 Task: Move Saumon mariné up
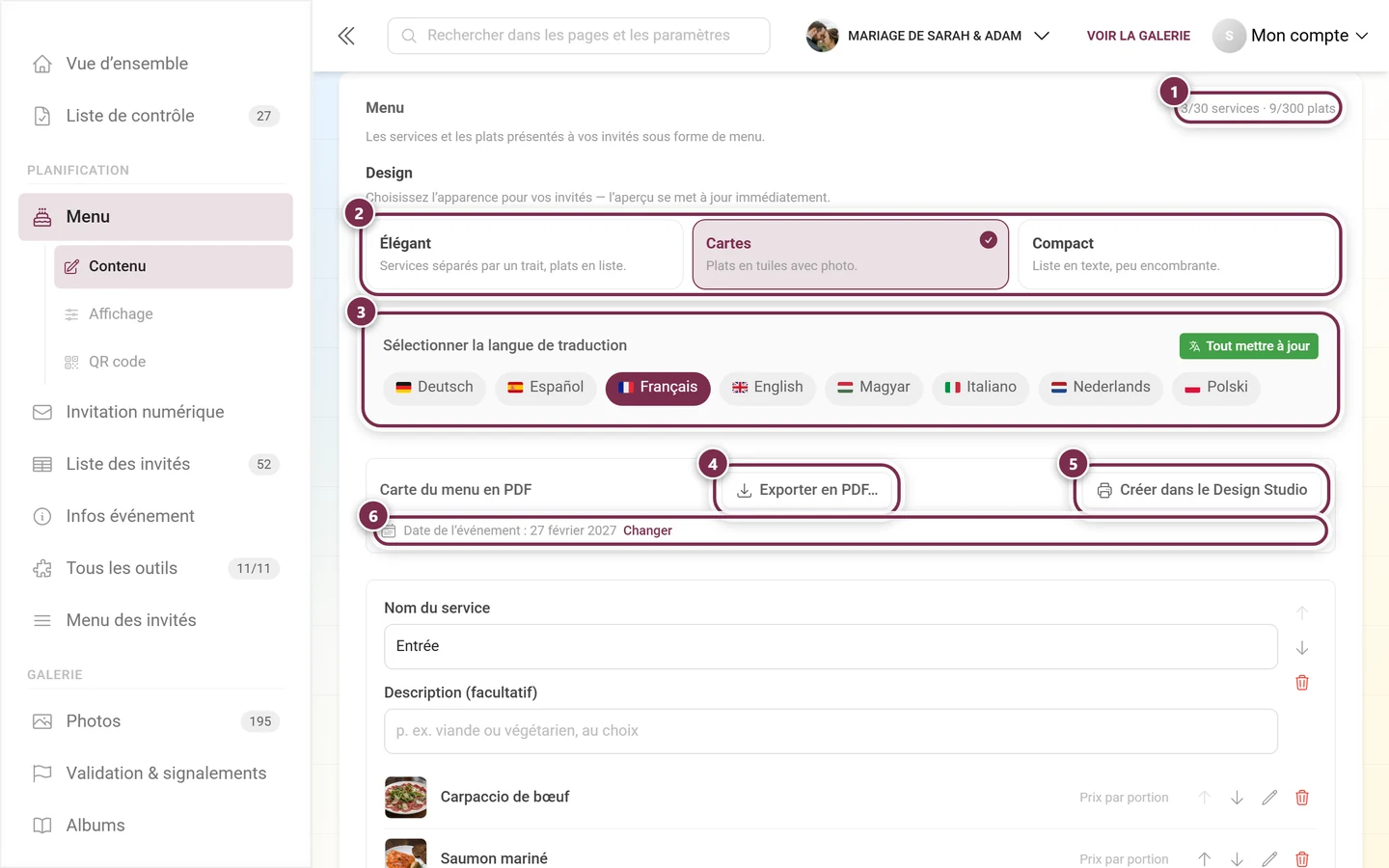(1204, 858)
